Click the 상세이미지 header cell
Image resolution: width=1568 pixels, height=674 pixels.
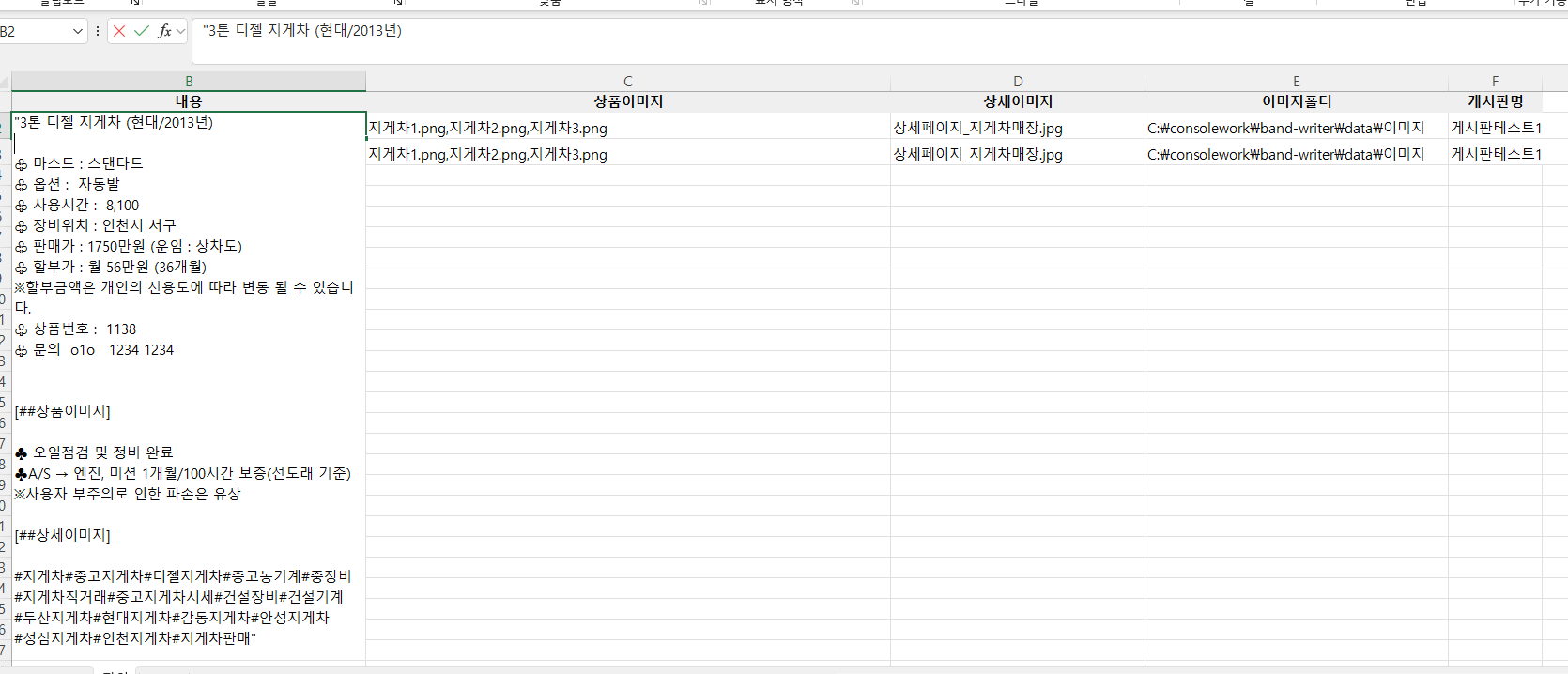(1018, 101)
